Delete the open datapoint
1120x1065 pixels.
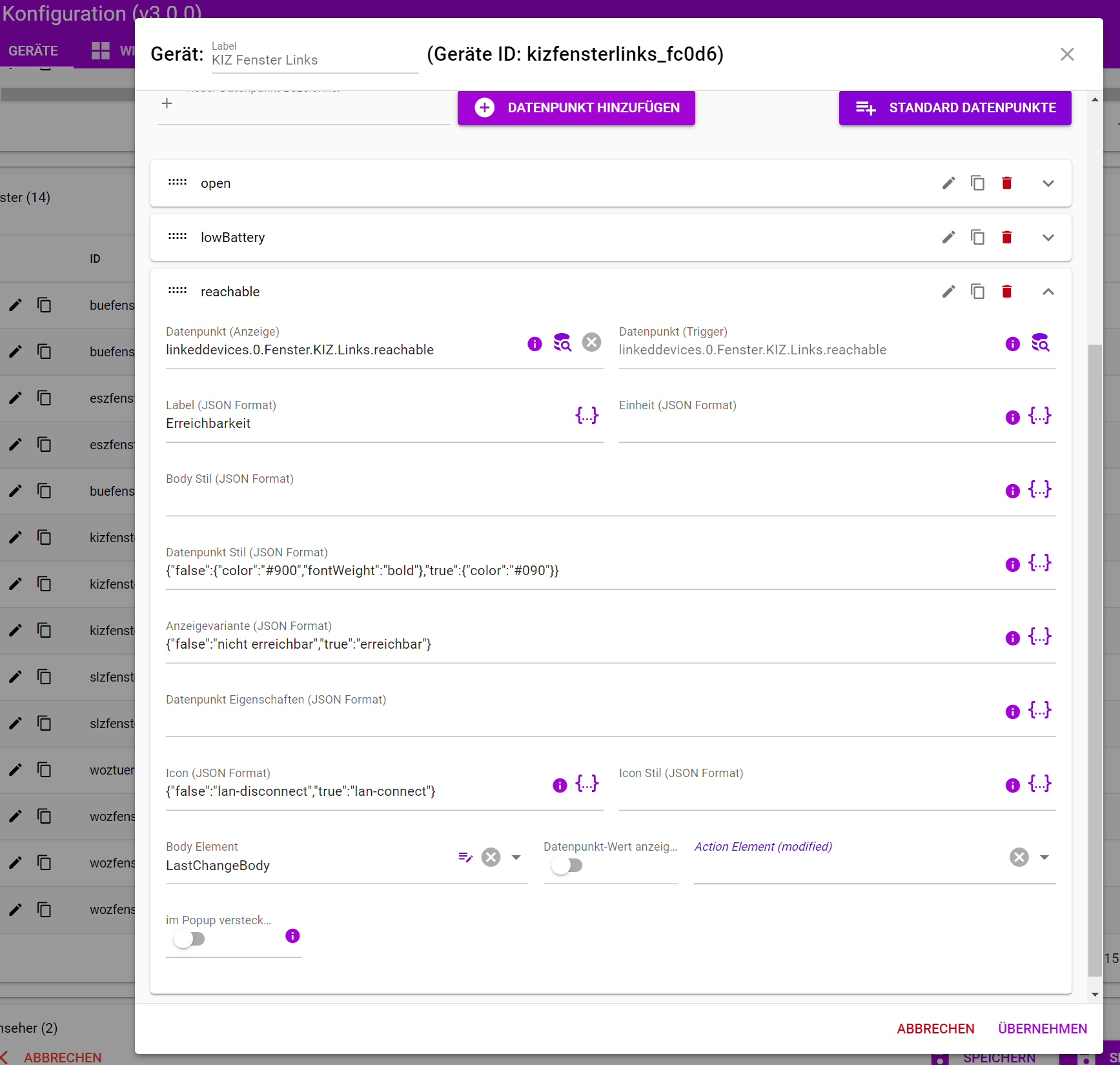tap(1006, 183)
